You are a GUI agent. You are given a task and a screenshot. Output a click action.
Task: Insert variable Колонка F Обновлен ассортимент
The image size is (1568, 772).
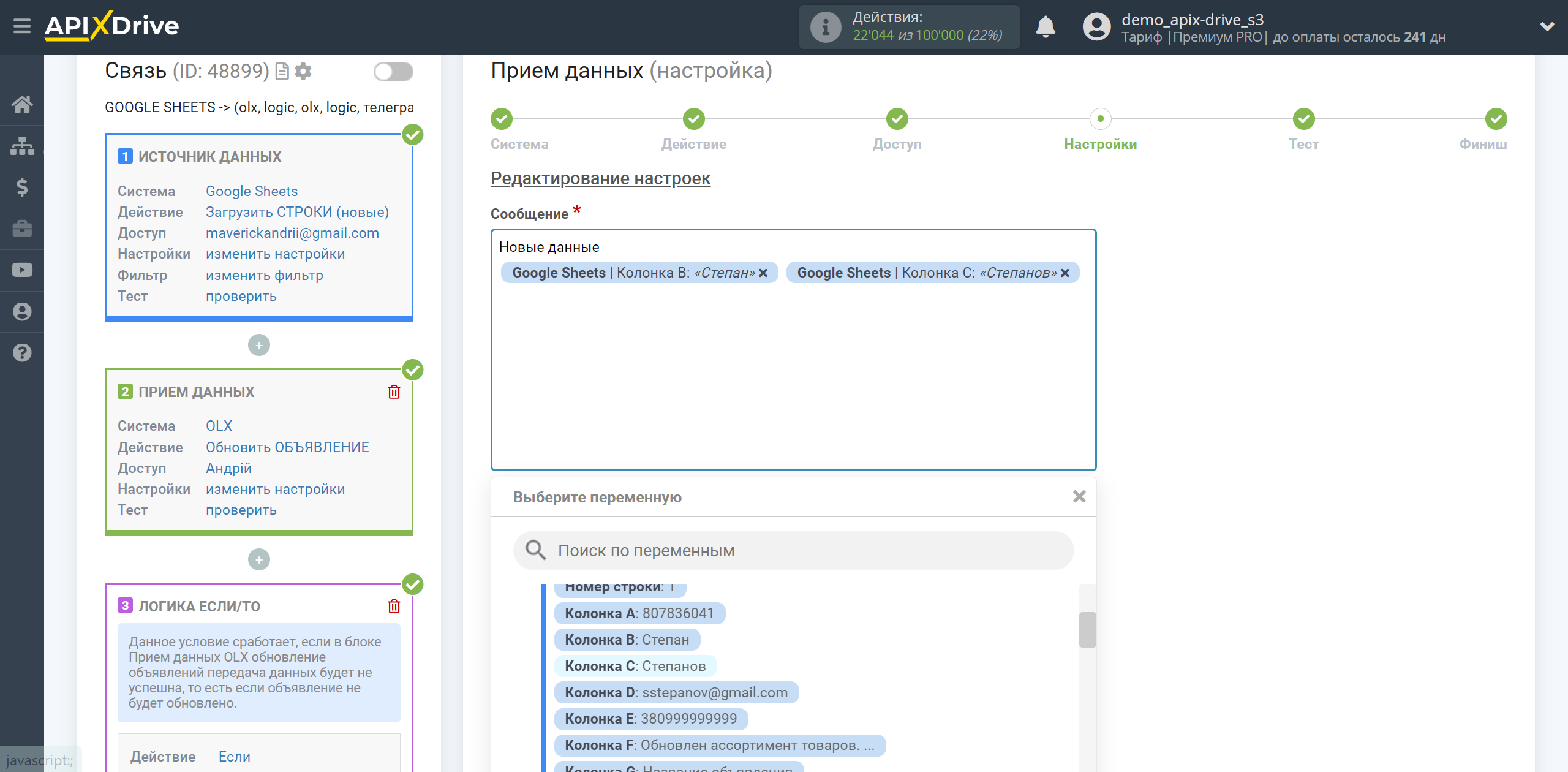[x=720, y=745]
